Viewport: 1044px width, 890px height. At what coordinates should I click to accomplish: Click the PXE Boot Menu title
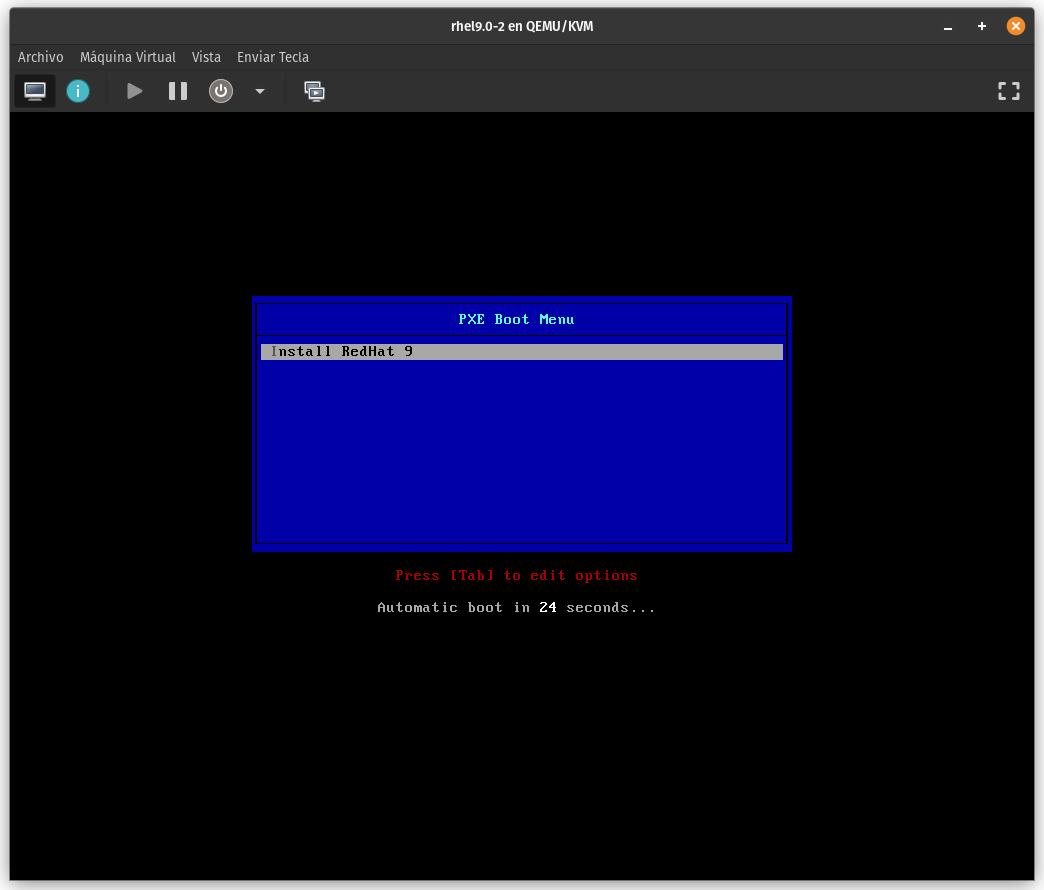[x=516, y=320]
